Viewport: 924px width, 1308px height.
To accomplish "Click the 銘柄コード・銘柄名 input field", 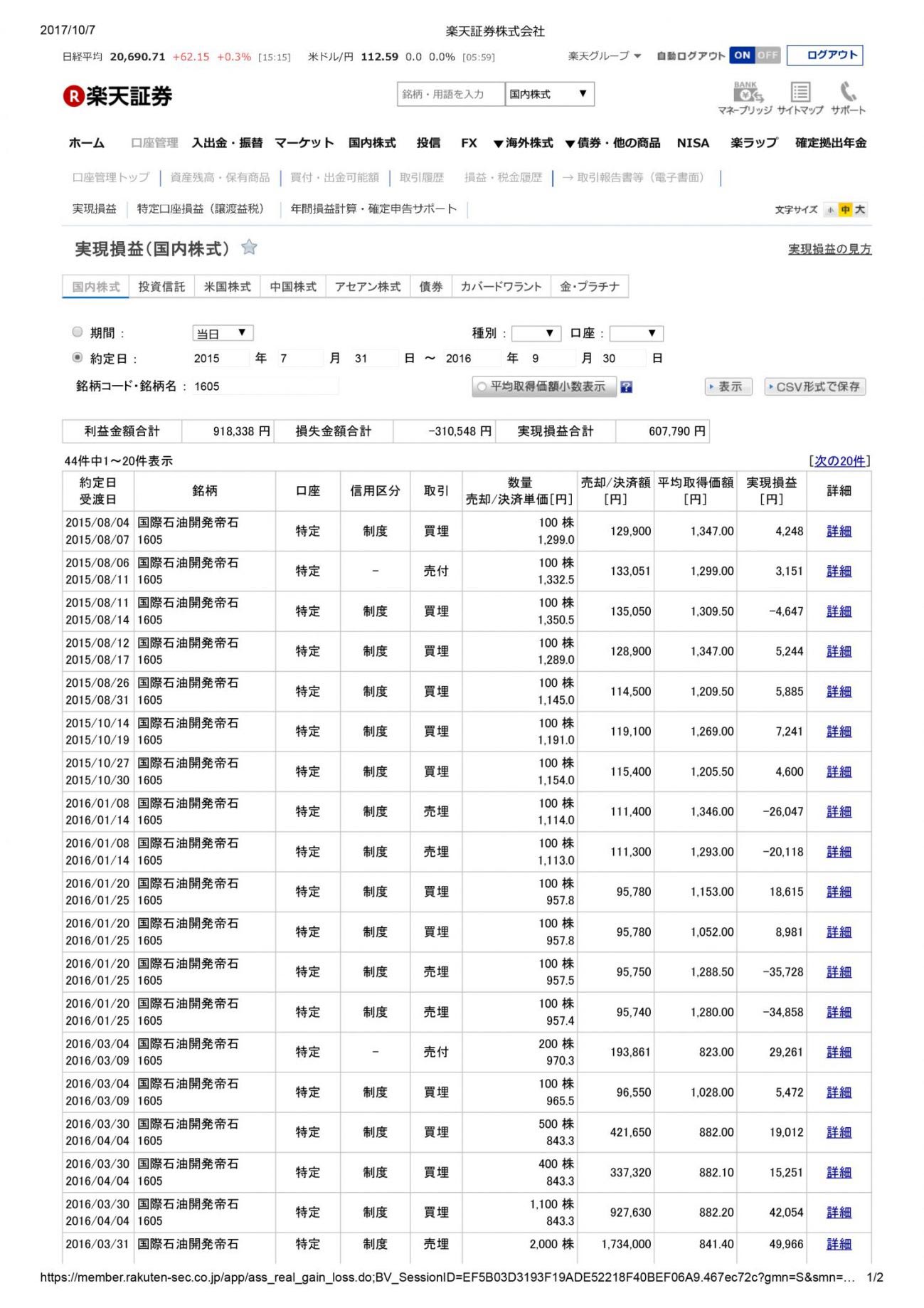I will pyautogui.click(x=264, y=386).
